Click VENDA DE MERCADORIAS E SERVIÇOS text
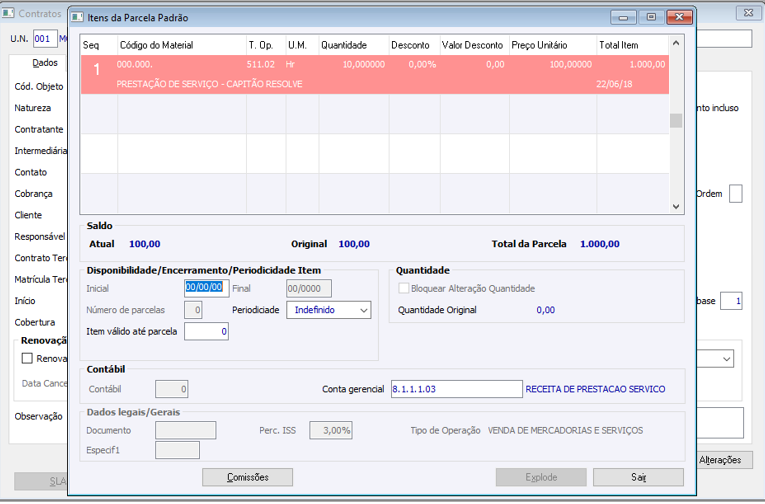765x504 pixels. point(565,431)
